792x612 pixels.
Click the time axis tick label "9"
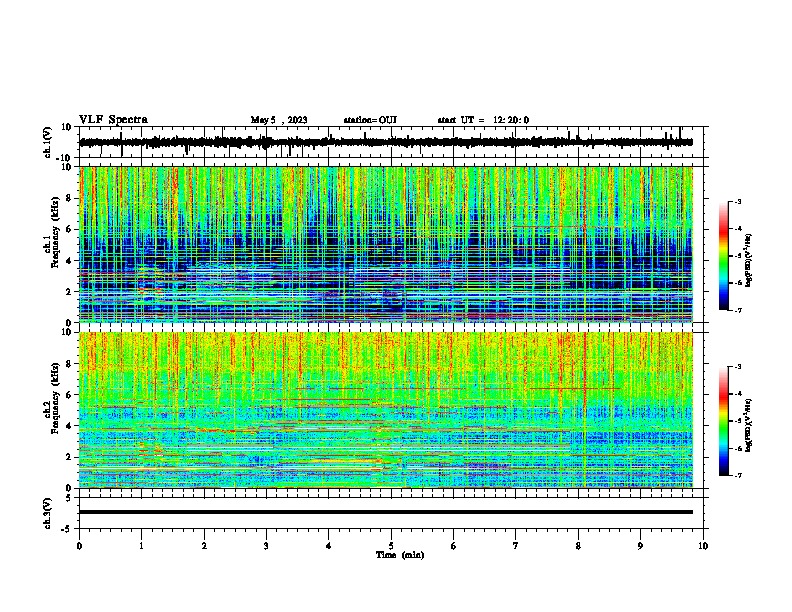[x=640, y=546]
